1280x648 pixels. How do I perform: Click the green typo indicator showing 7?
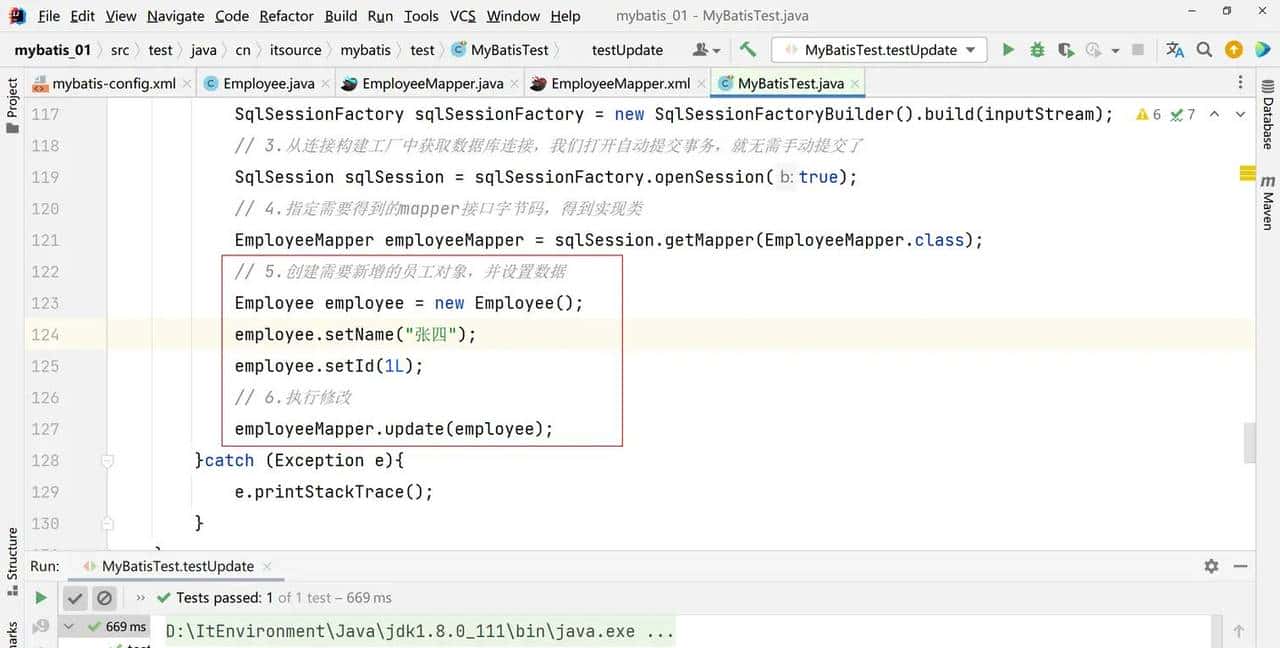click(x=1183, y=114)
